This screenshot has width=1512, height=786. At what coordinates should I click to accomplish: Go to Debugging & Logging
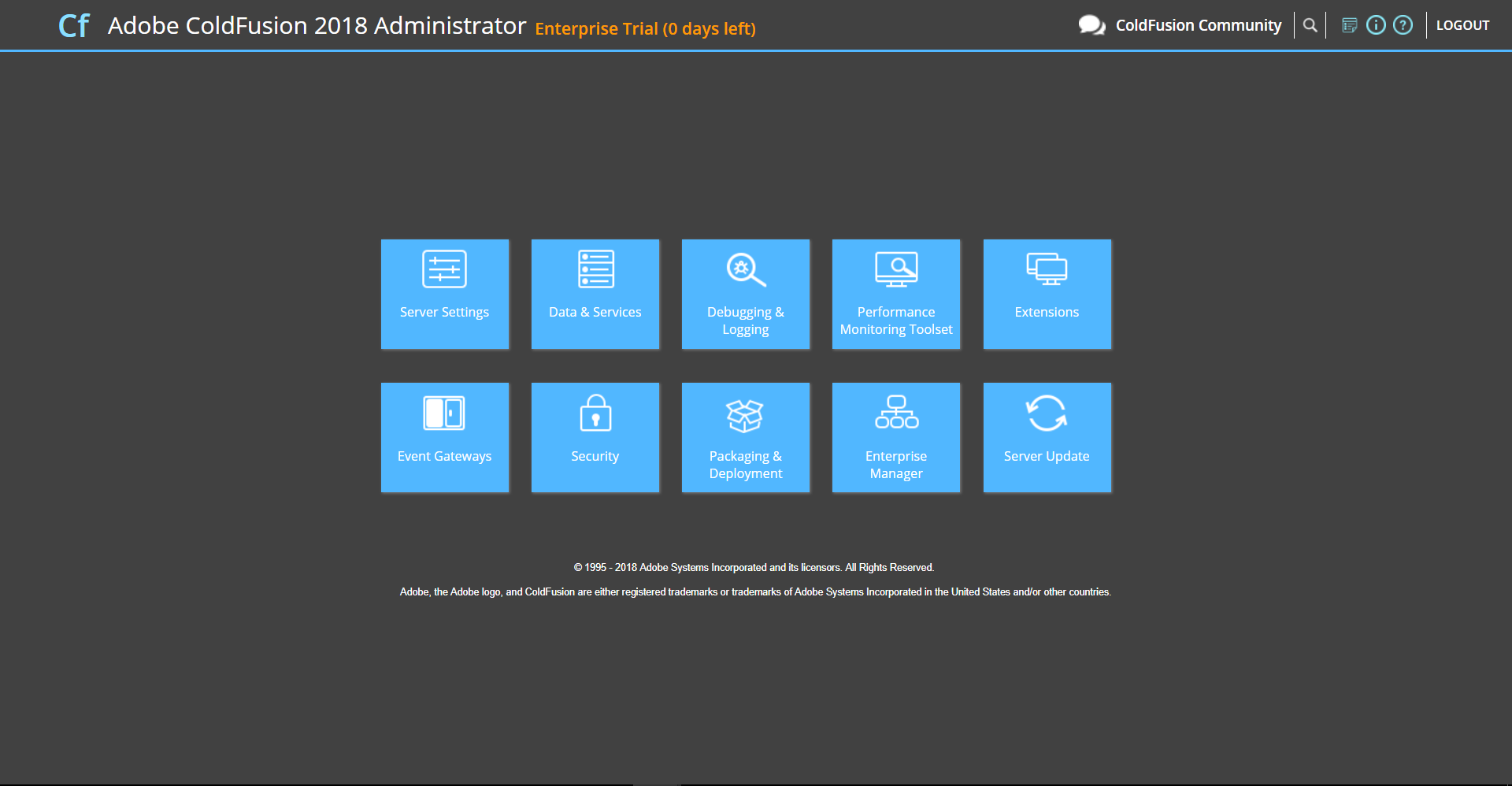(x=745, y=294)
